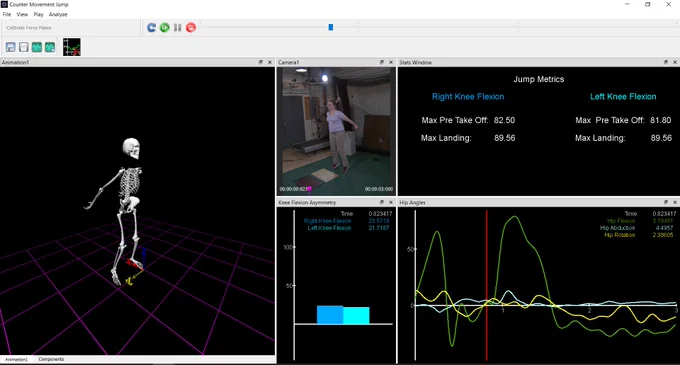Click left knee Max Pre Take Off value 81.80
The width and height of the screenshot is (680, 365).
660,120
